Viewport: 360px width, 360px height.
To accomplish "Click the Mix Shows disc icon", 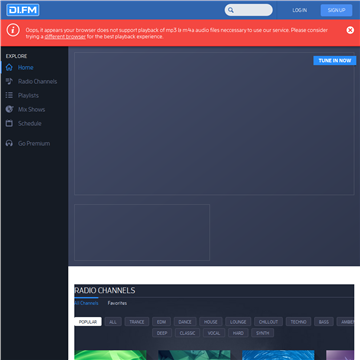I will pyautogui.click(x=9, y=109).
